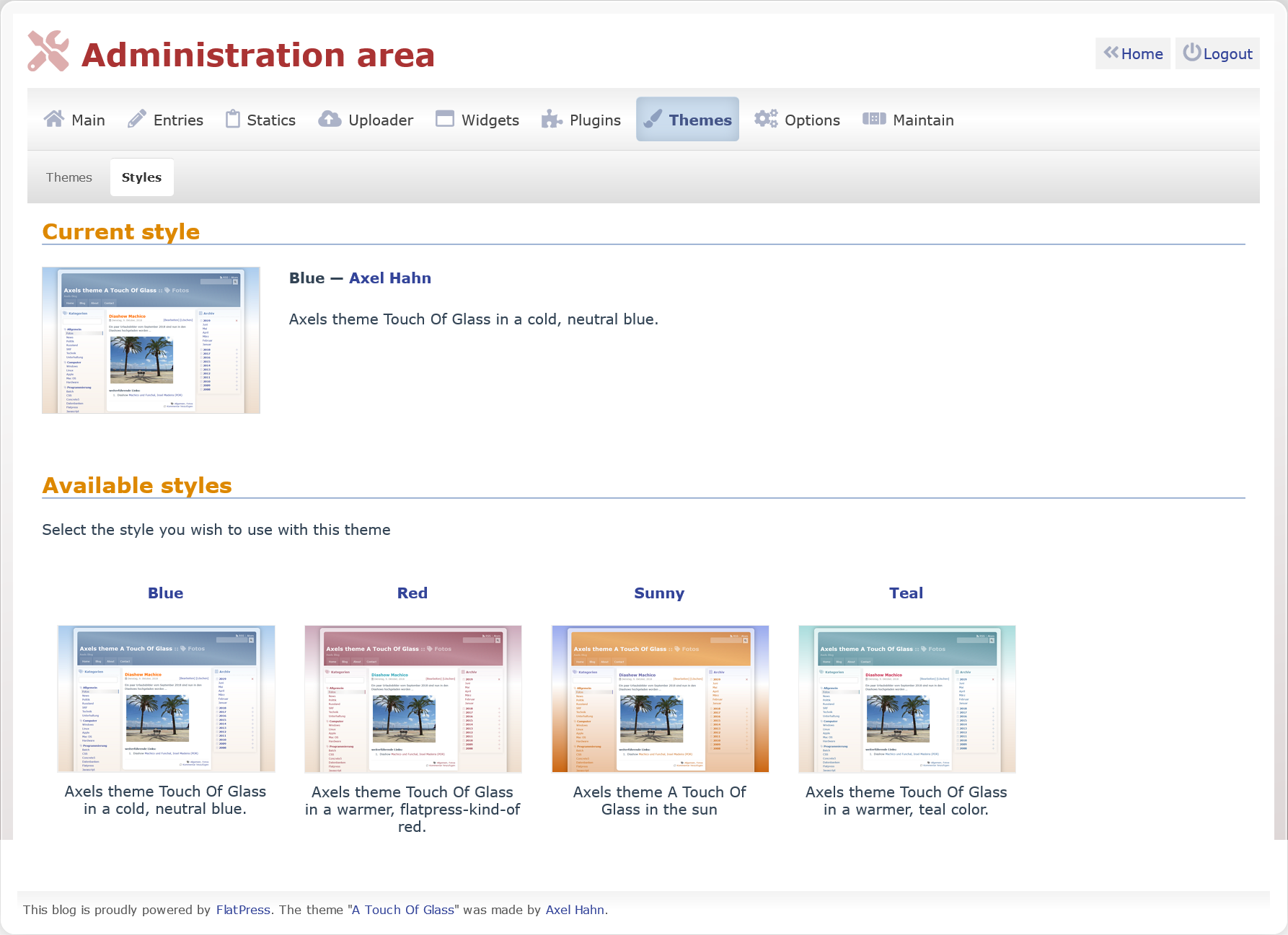The image size is (1288, 935).
Task: Go back Home via header button
Action: click(x=1133, y=54)
